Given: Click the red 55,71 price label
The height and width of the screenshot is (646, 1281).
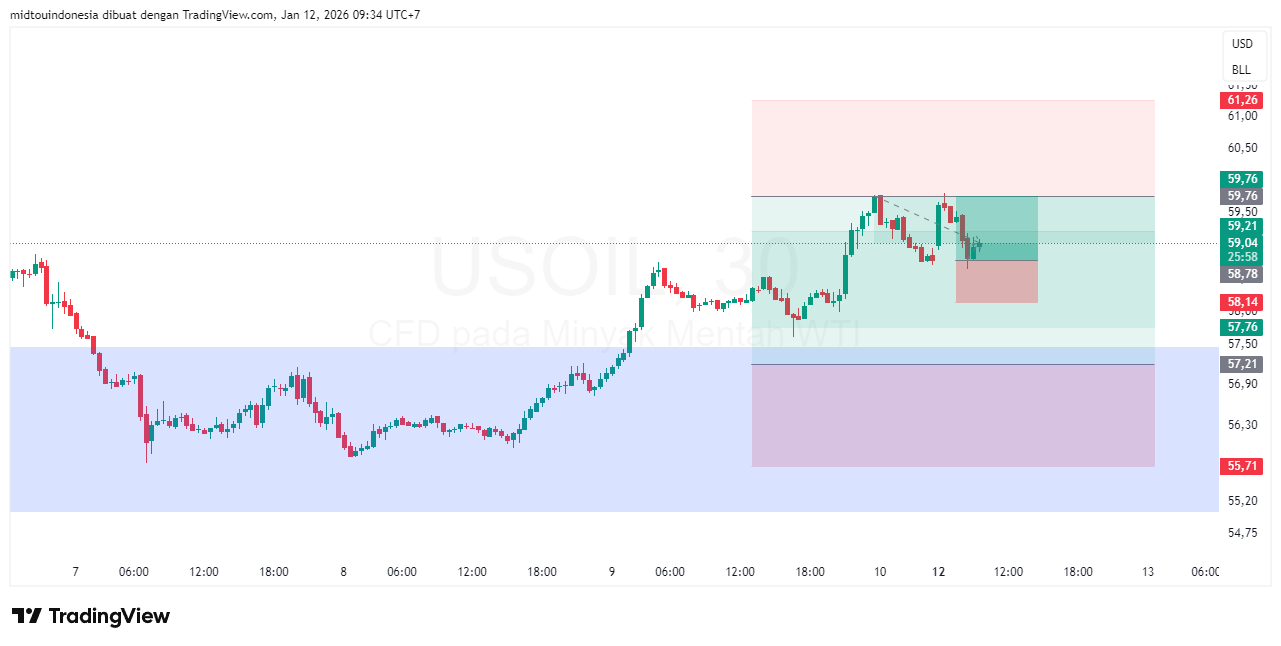Looking at the screenshot, I should [x=1242, y=467].
